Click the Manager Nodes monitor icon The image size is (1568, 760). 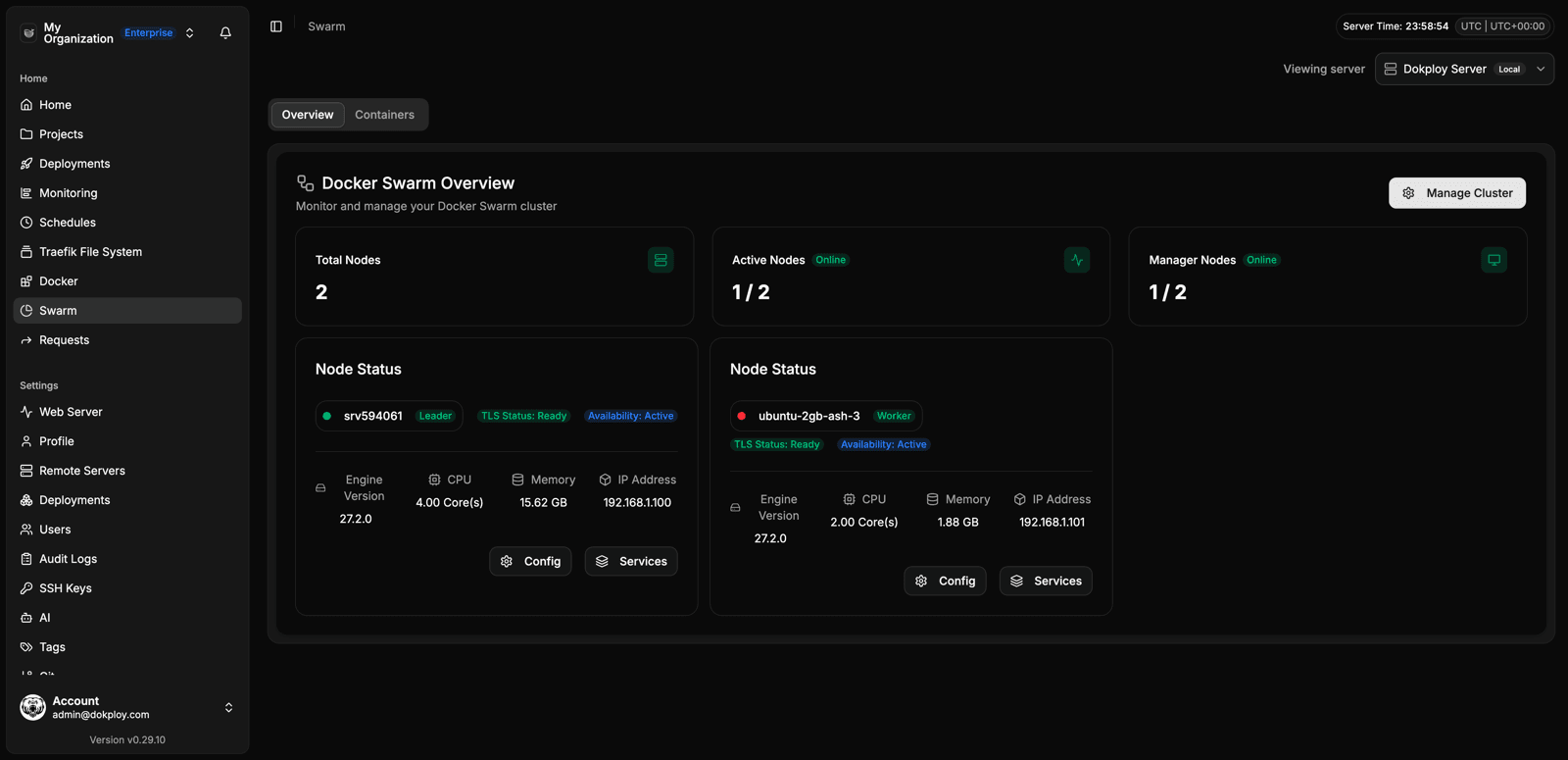click(1494, 260)
